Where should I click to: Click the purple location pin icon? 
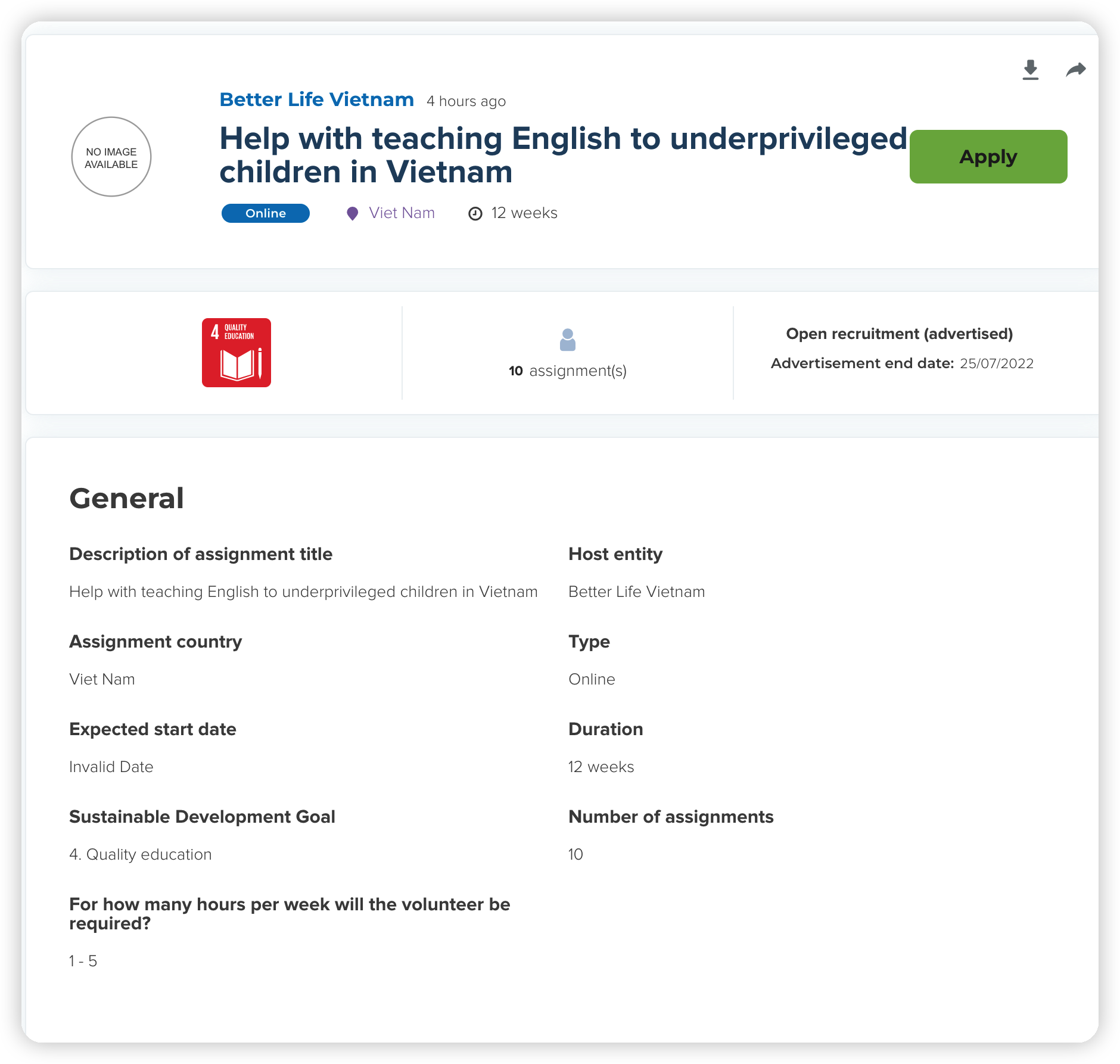point(353,213)
